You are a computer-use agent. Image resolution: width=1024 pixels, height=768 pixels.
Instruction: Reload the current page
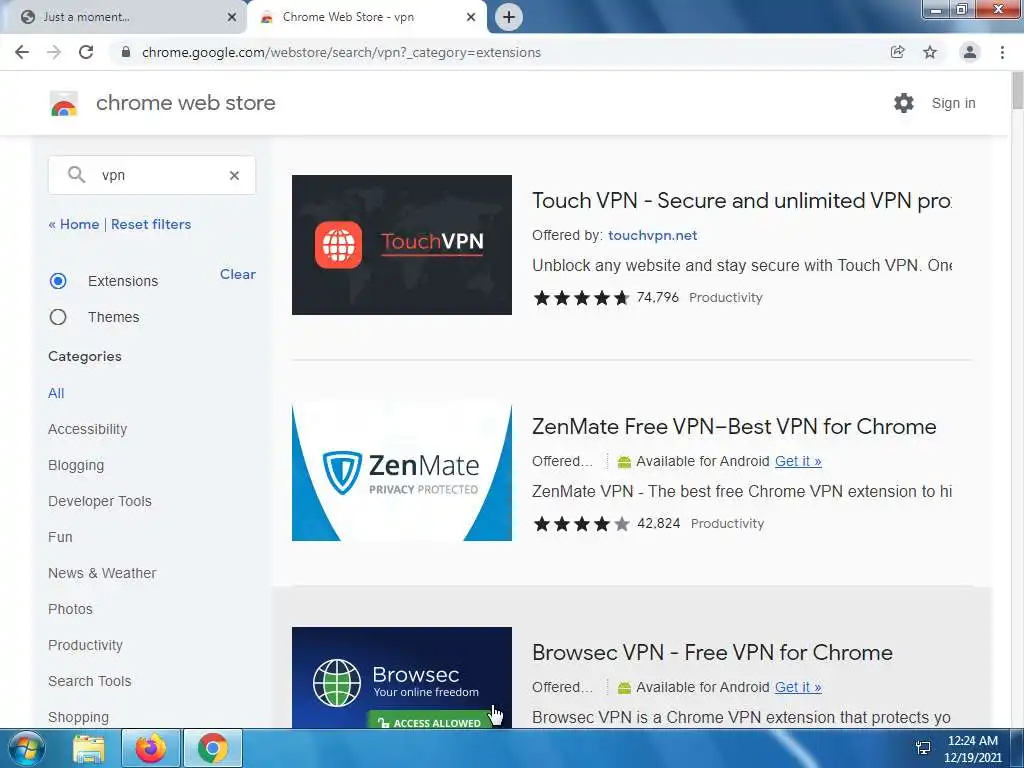(86, 52)
